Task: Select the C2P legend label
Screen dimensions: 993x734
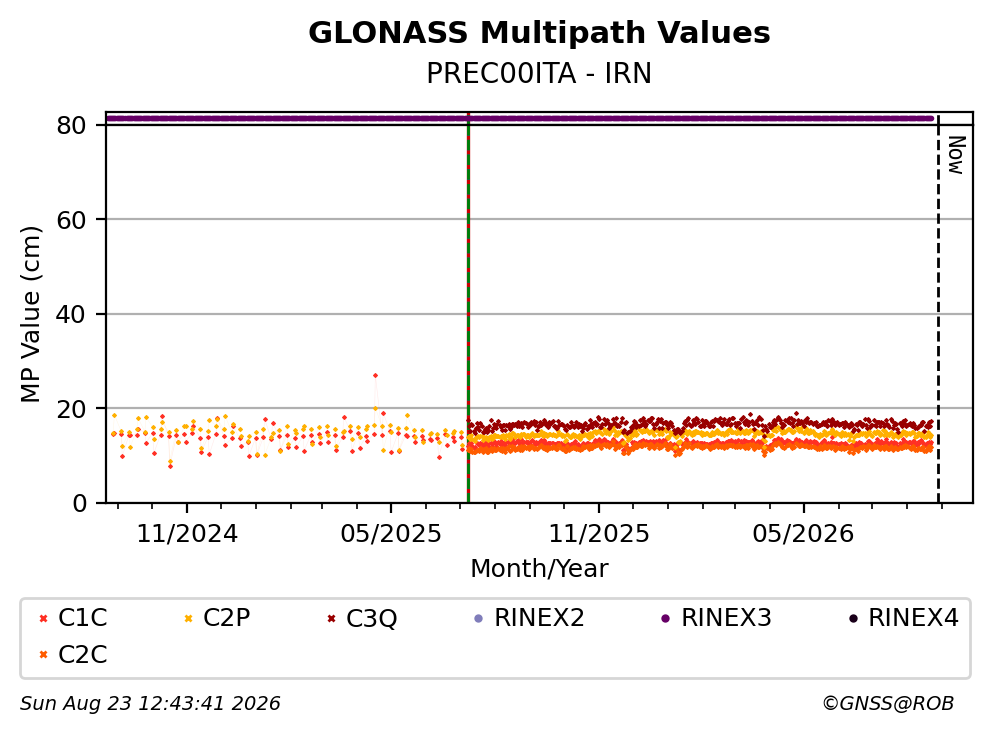Action: 227,617
